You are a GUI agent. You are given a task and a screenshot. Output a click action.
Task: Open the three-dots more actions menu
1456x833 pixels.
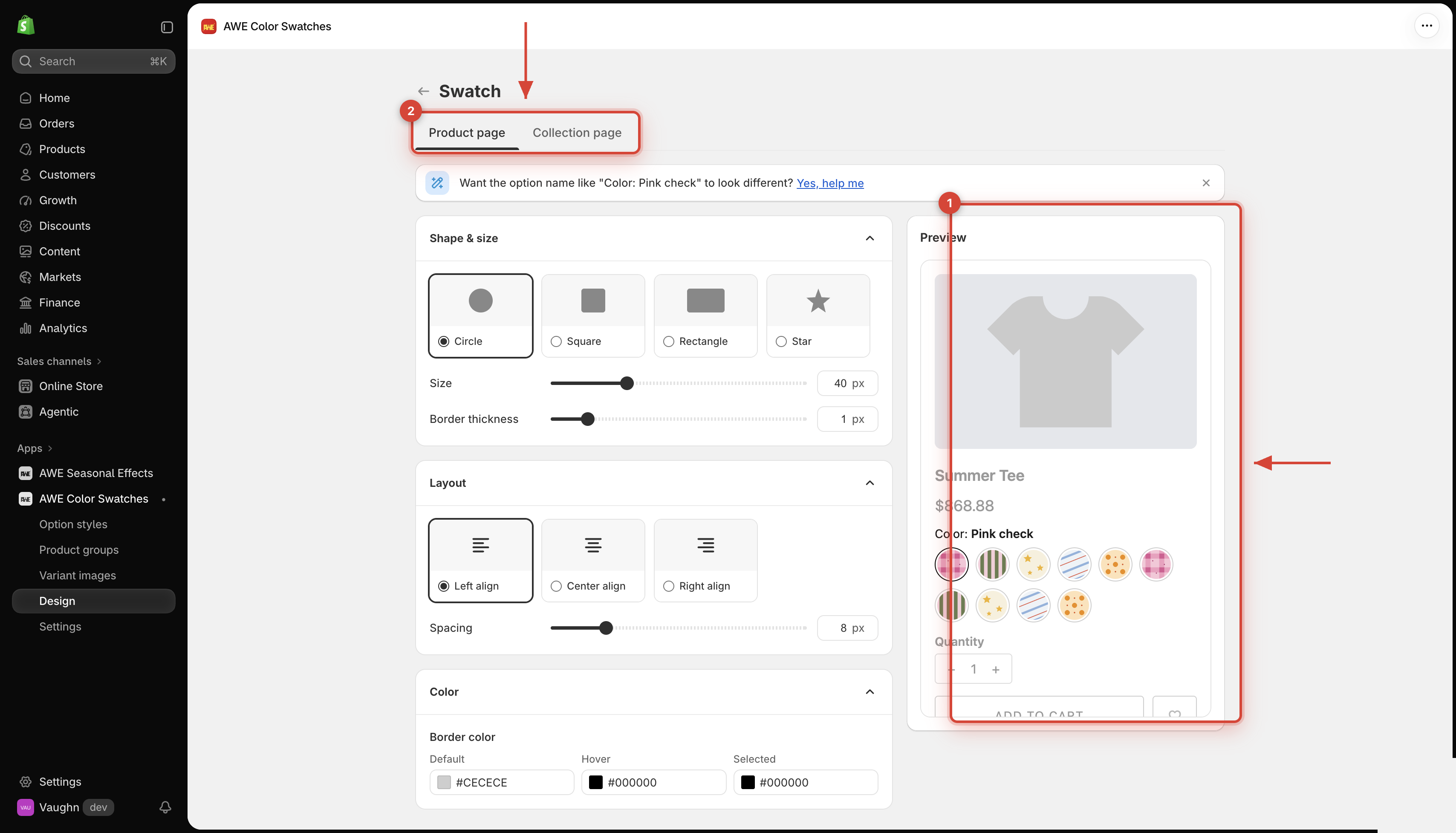(1426, 26)
